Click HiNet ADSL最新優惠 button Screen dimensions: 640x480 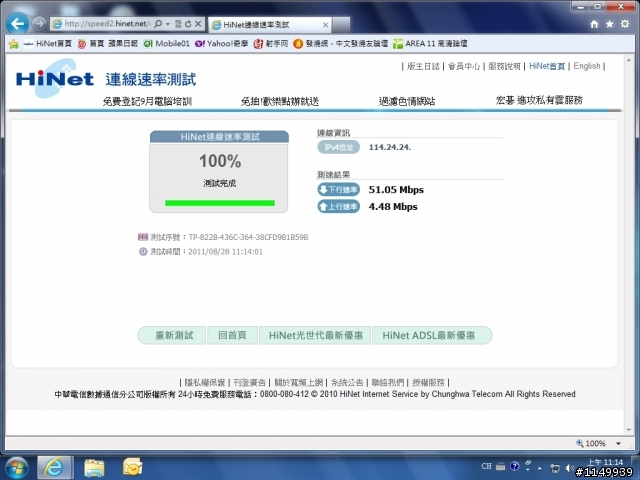[432, 336]
